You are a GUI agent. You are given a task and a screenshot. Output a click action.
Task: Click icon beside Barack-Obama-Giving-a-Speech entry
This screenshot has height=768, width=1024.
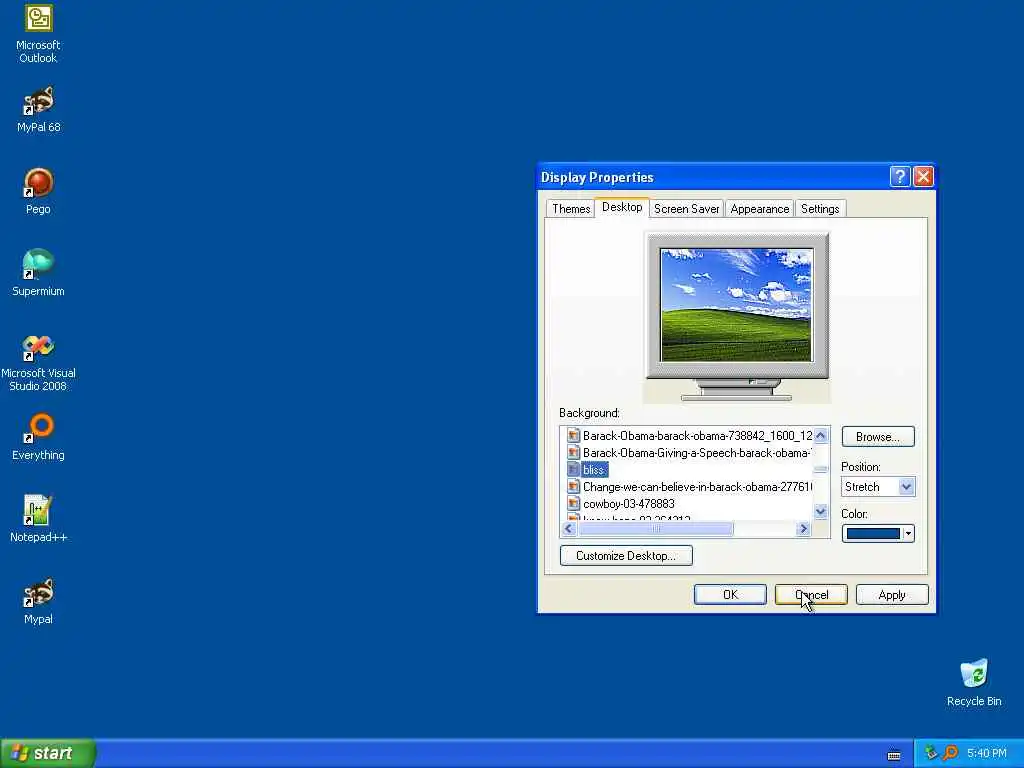(x=573, y=453)
